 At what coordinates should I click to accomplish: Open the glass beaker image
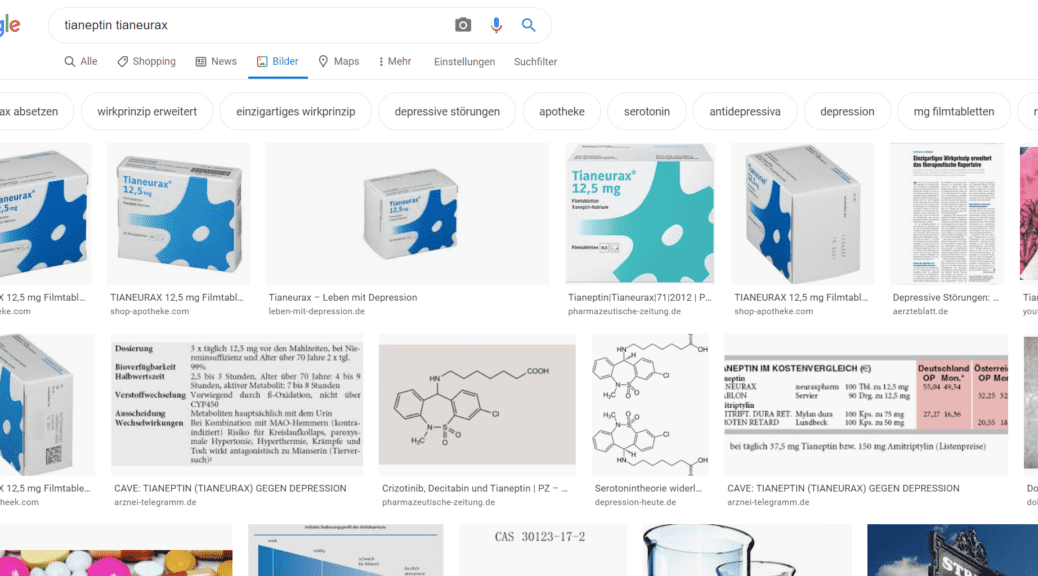pyautogui.click(x=747, y=550)
